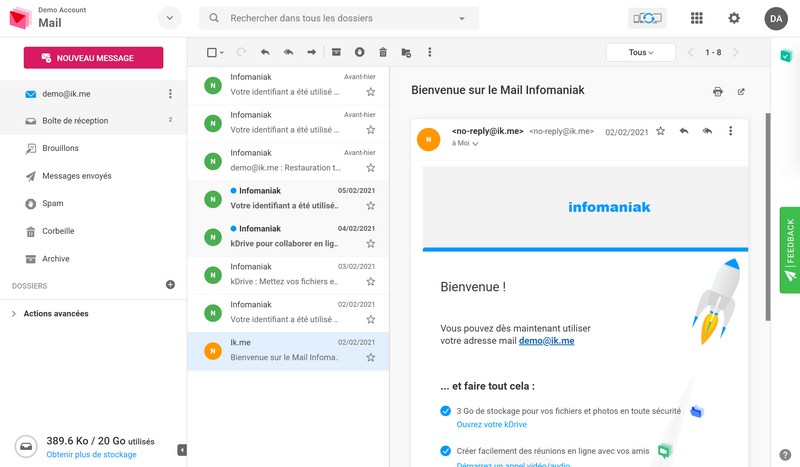
Task: Collapse the sidebar with arrow handle
Action: 182,450
